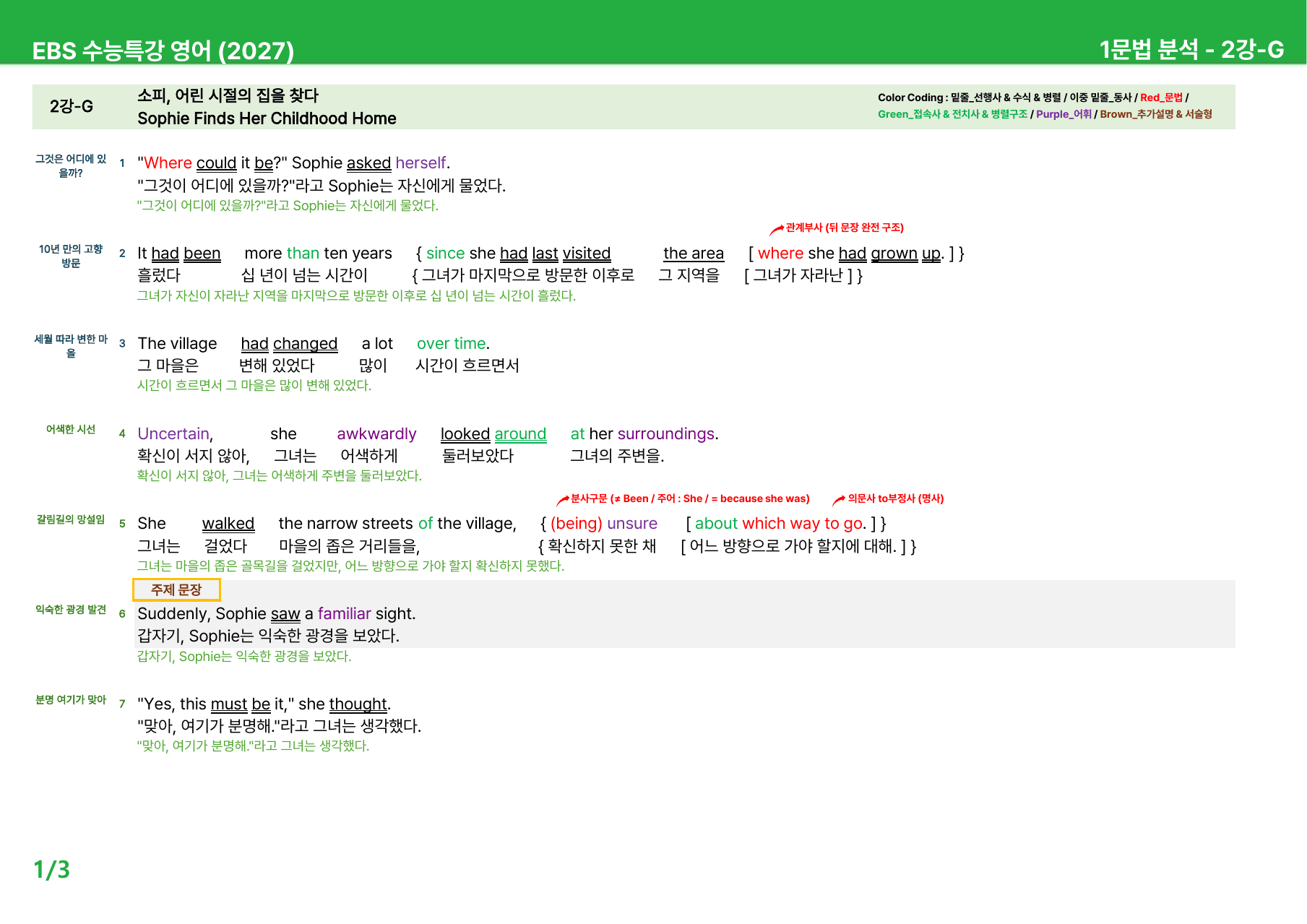
Task: Click the sidebar summary '10년 만의 고향 방문'
Action: pyautogui.click(x=71, y=256)
